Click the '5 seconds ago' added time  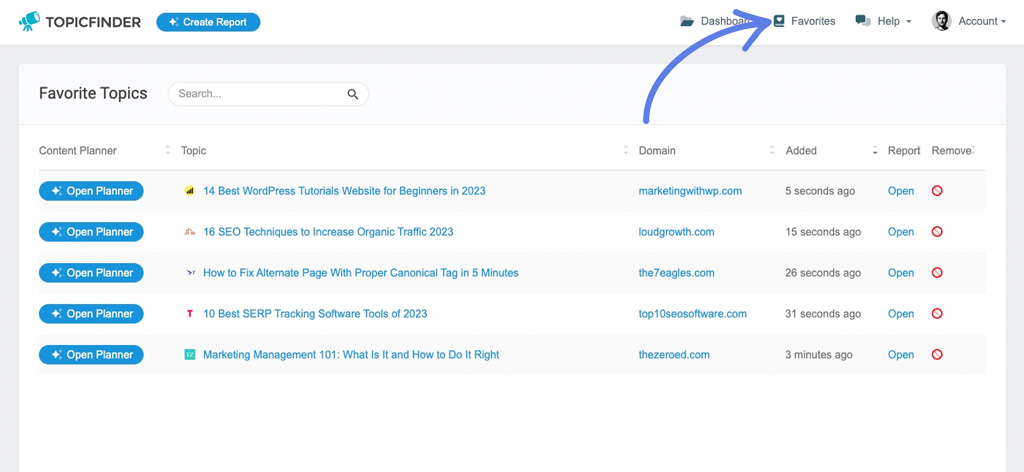click(820, 191)
